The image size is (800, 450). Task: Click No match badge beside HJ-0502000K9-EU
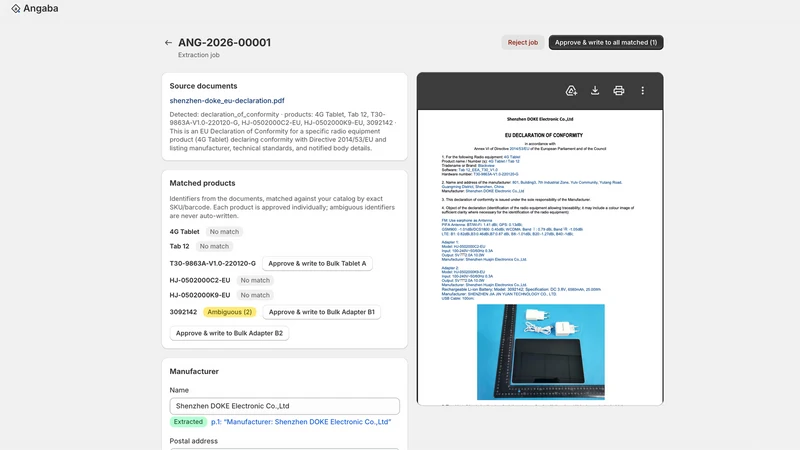[255, 295]
